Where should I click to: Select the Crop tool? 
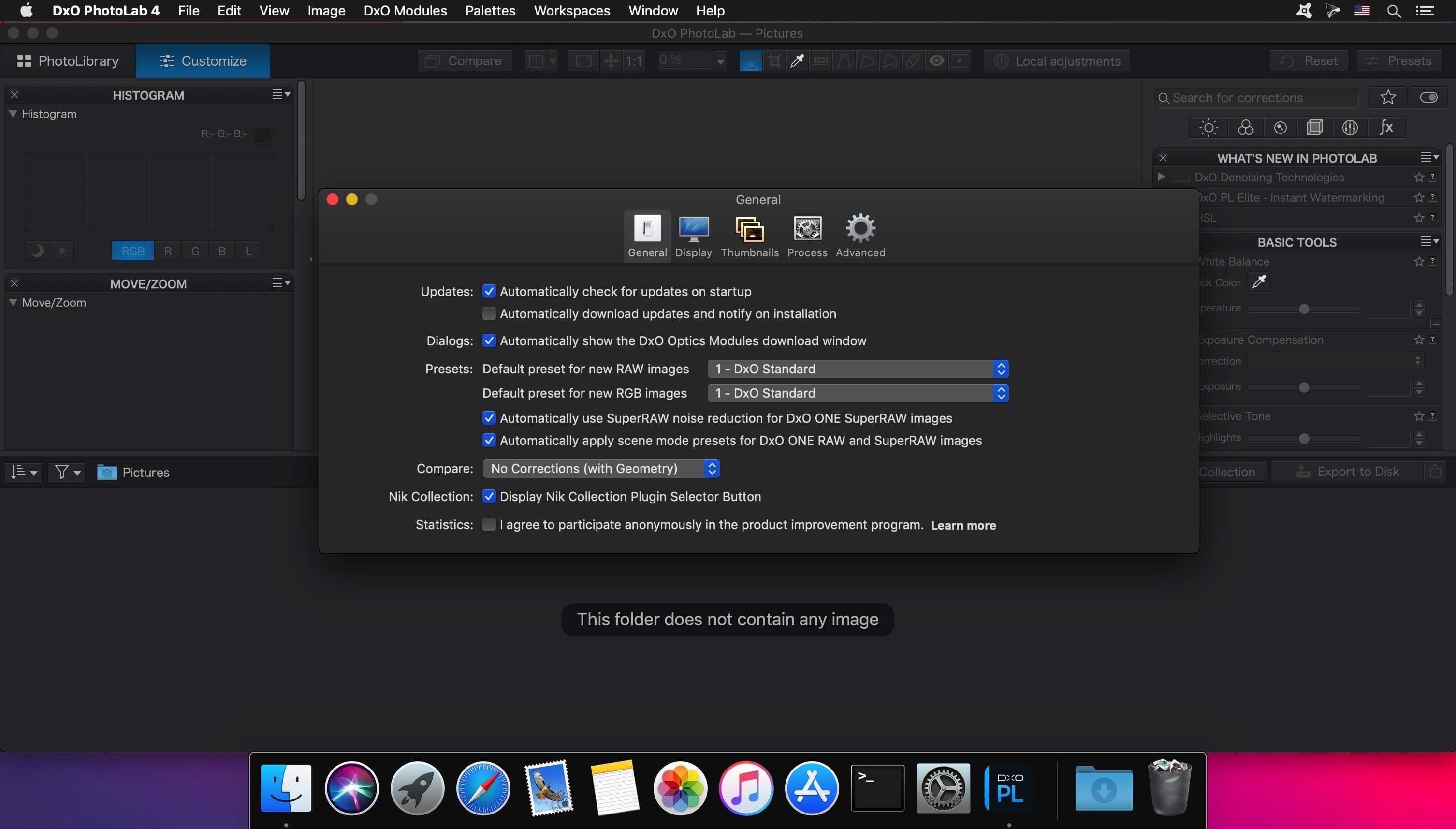click(774, 61)
